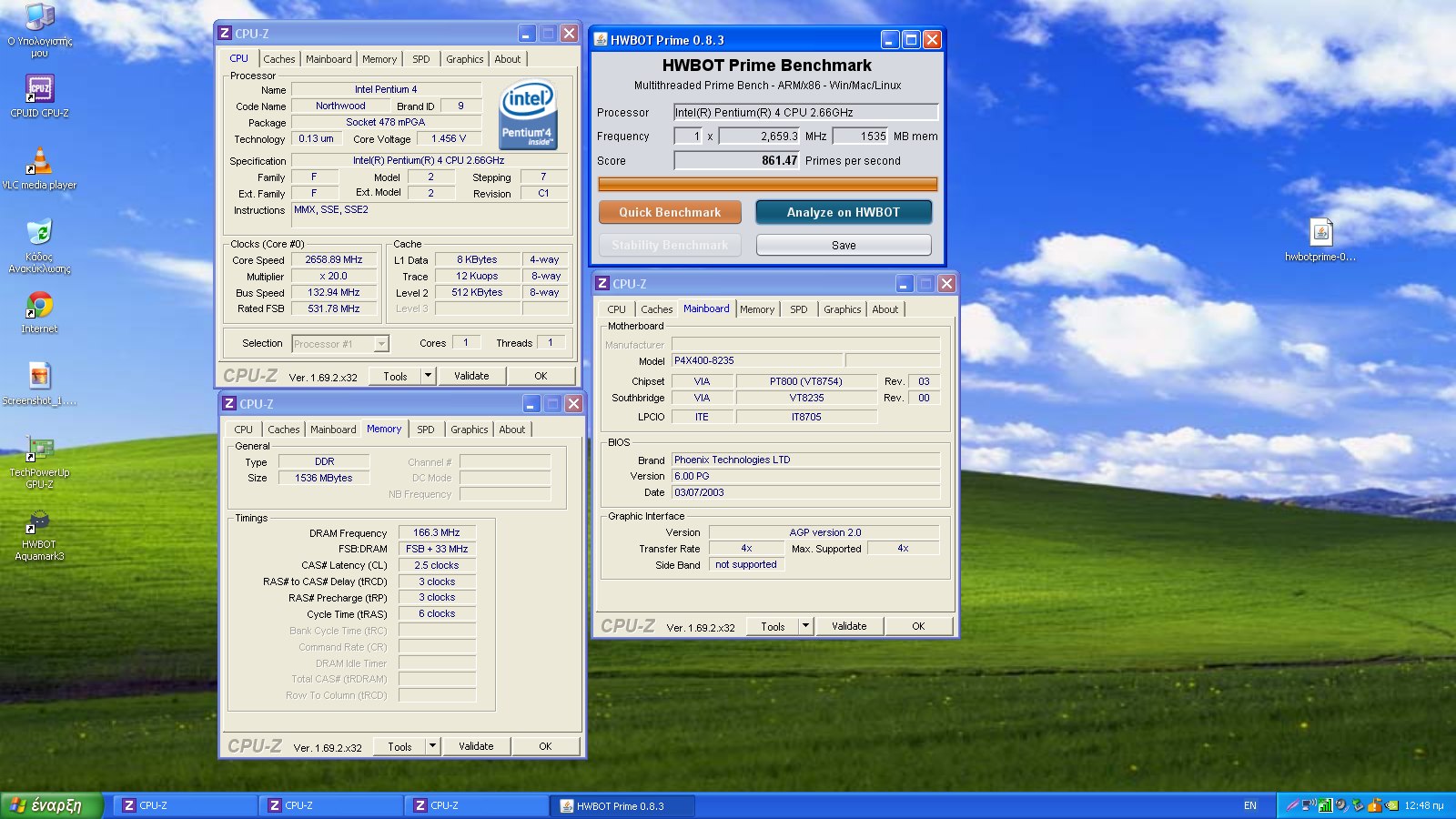This screenshot has height=819, width=1456.
Task: Open the Tools dropdown arrow in the Mainboard window
Action: pyautogui.click(x=805, y=626)
